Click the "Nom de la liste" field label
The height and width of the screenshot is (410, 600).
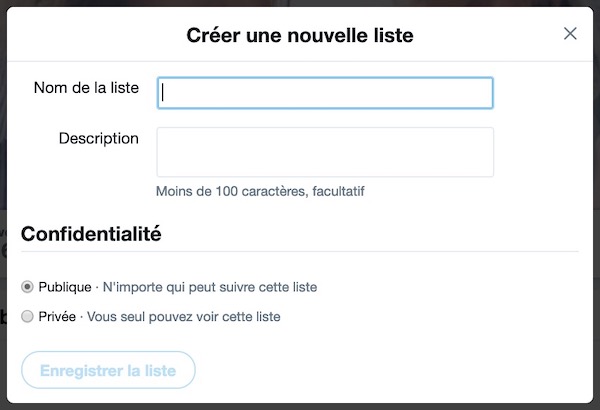[86, 88]
